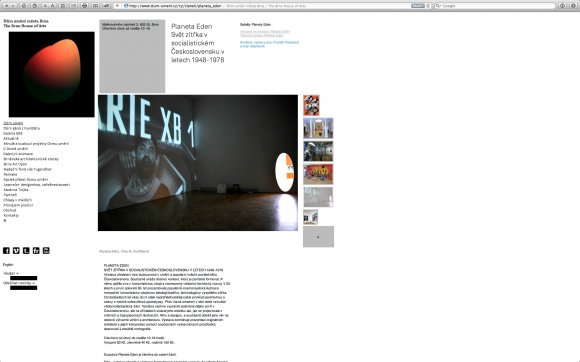This screenshot has height=362, width=580.
Task: Open 'Kavárna Trojka' menu link
Action: (16, 190)
